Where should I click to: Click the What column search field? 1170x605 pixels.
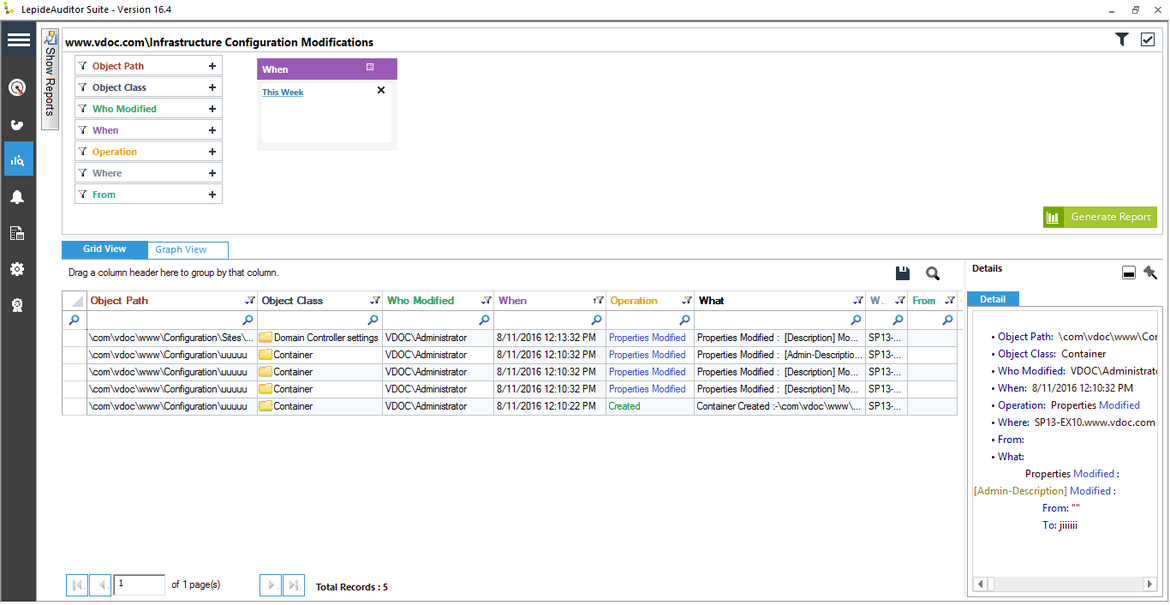pyautogui.click(x=780, y=319)
